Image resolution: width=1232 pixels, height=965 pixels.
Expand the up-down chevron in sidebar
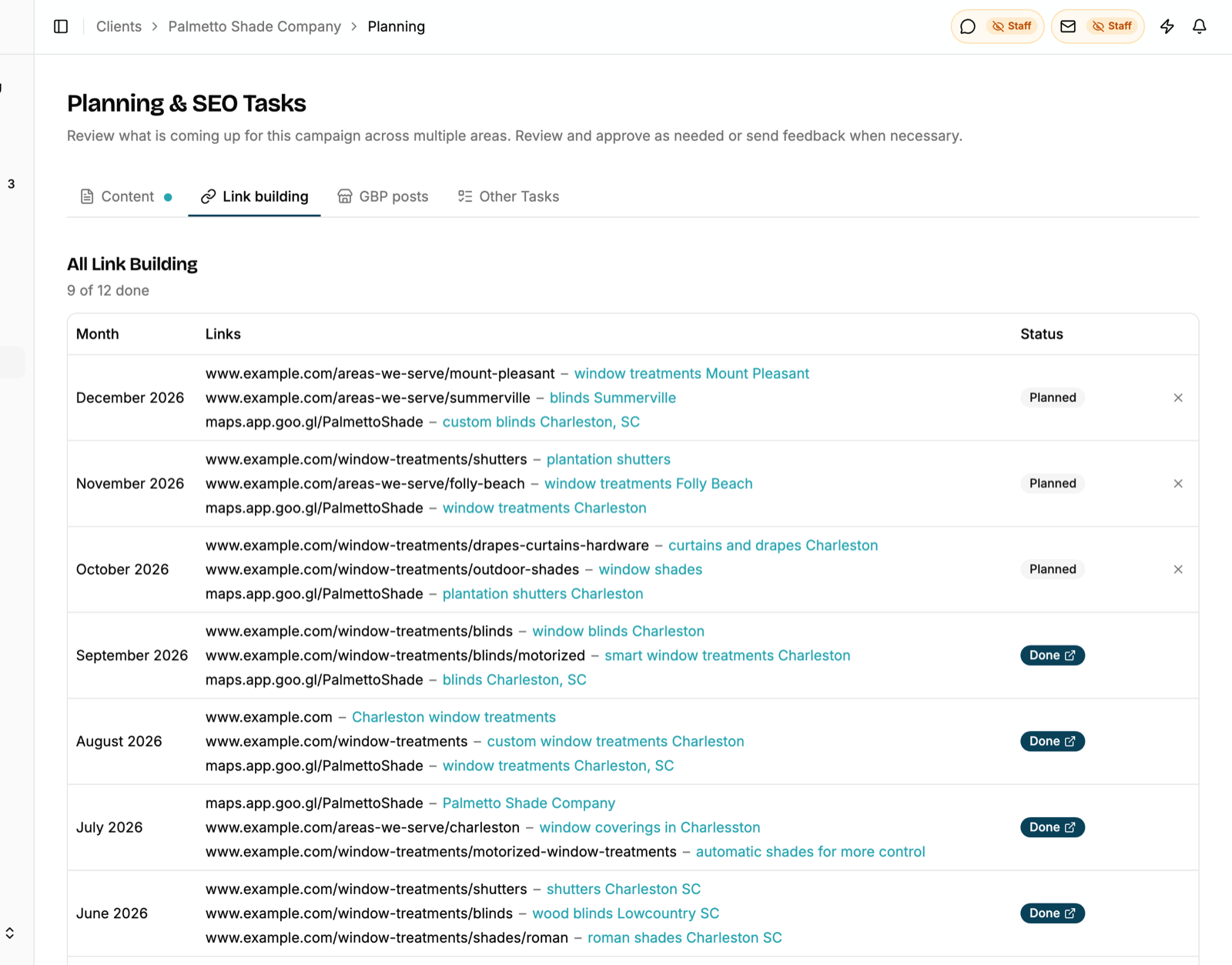(10, 933)
